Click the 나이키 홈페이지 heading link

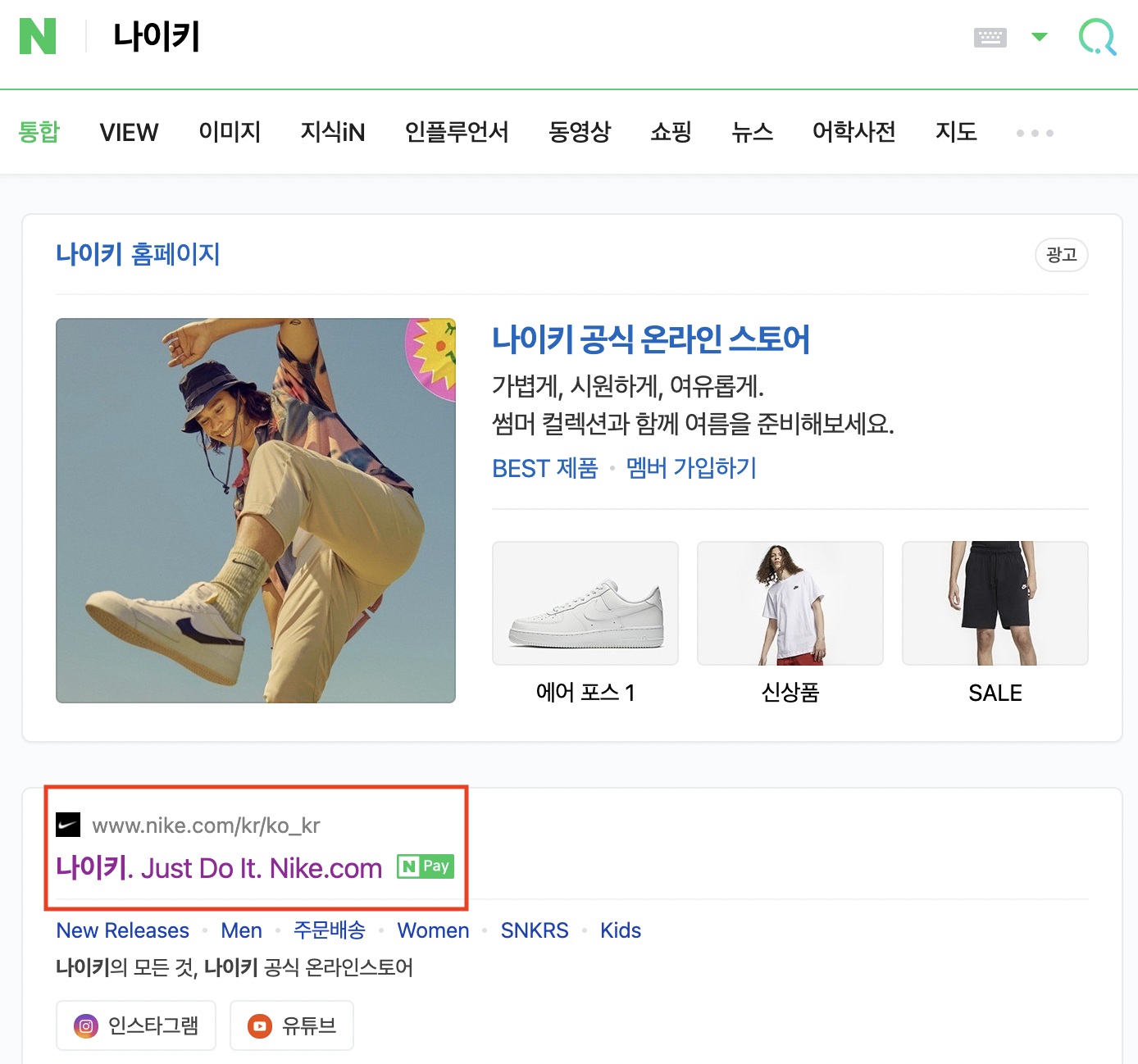pyautogui.click(x=138, y=254)
